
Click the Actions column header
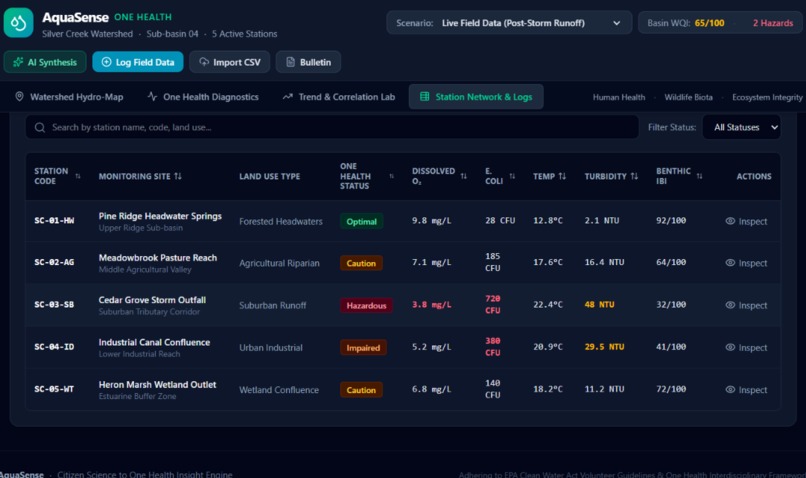coord(754,176)
